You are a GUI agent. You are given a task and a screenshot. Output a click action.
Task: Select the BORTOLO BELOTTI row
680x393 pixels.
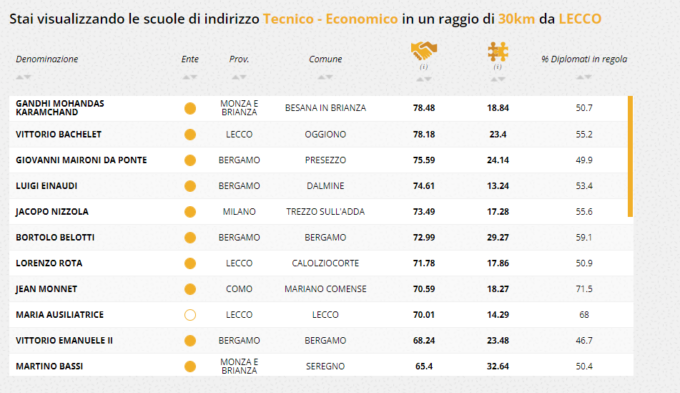click(321, 237)
